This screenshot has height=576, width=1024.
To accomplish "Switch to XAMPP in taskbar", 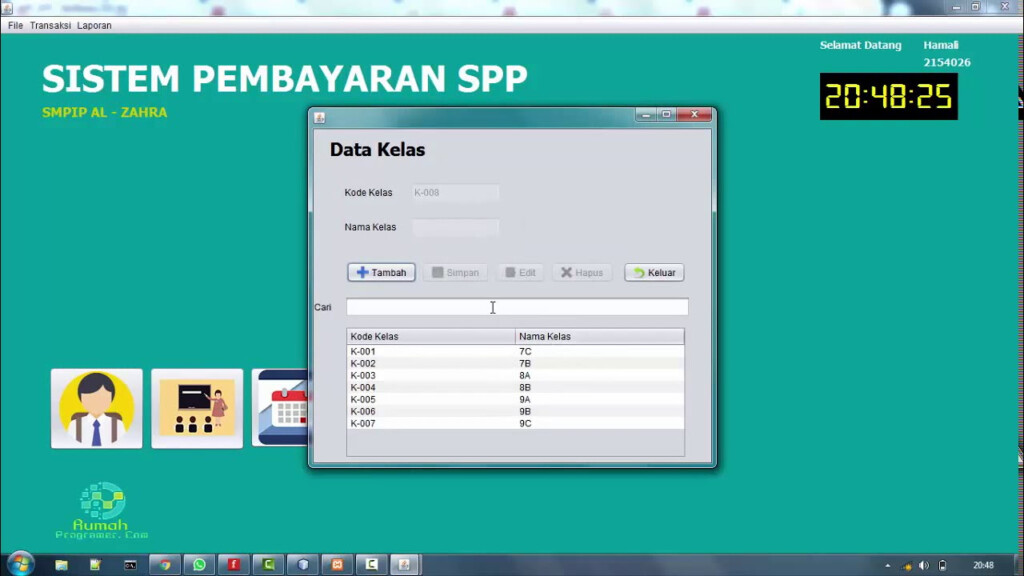I will (x=338, y=565).
